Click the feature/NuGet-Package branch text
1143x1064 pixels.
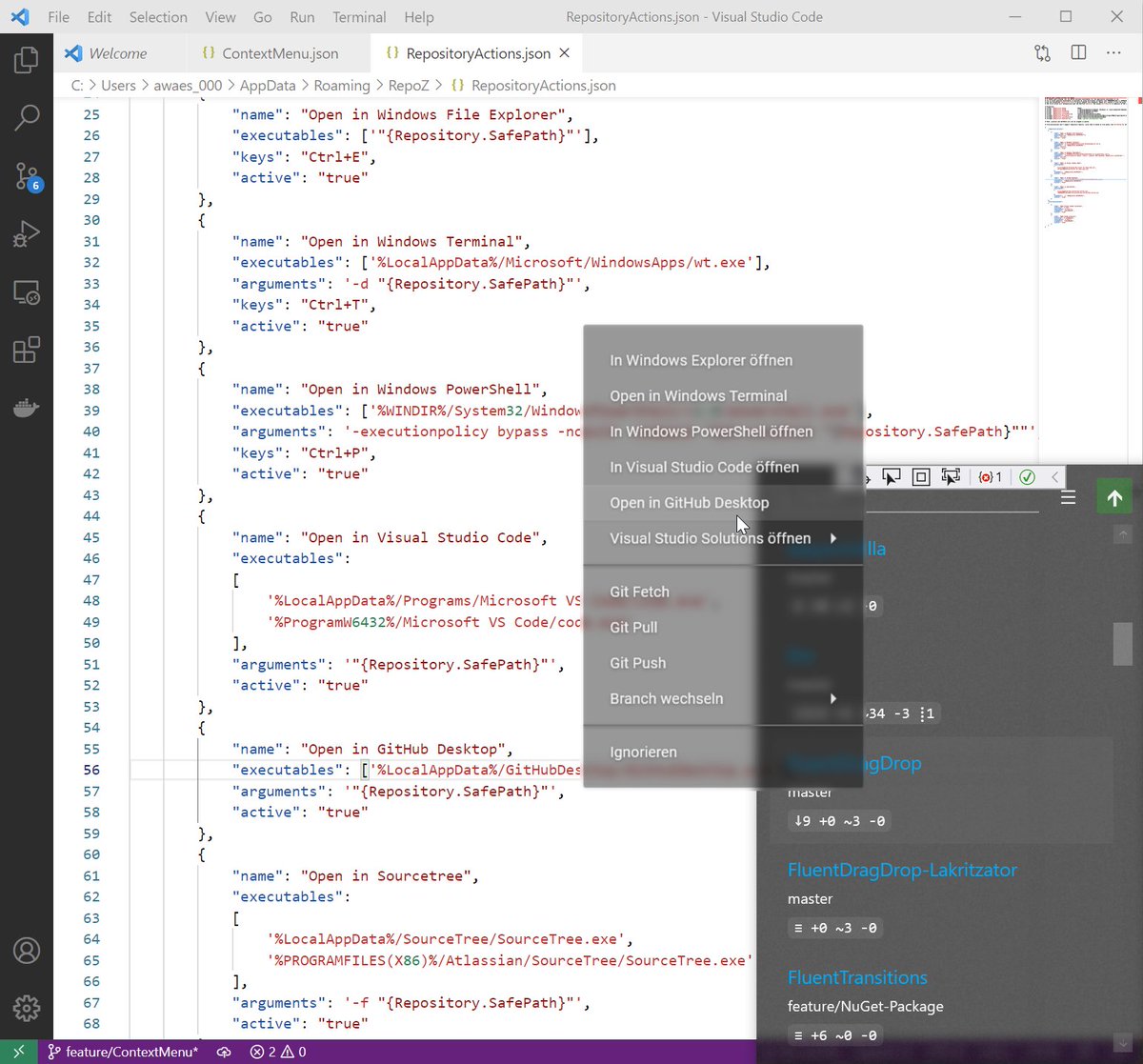pos(866,1006)
